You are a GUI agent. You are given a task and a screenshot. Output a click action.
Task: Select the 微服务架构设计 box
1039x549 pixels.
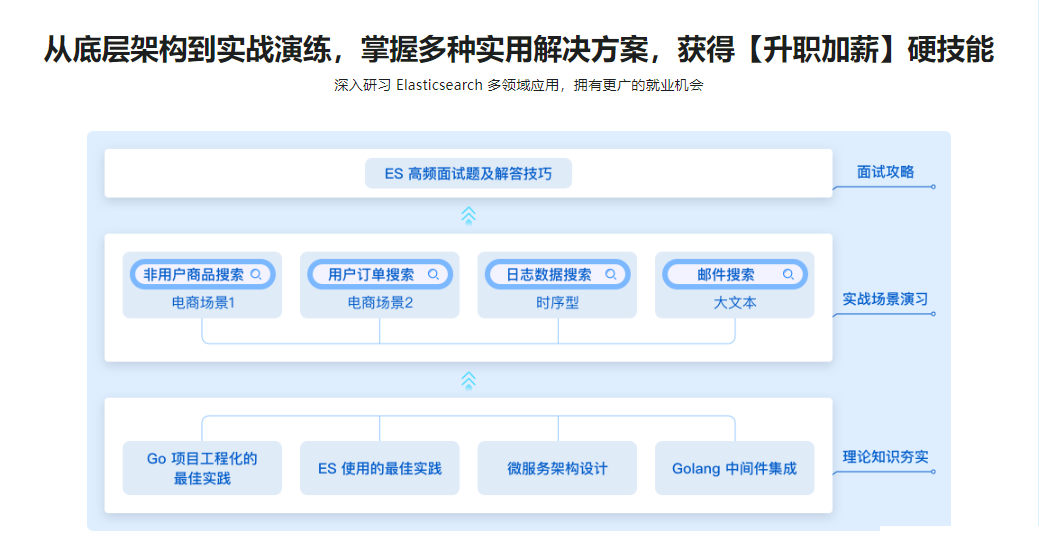pyautogui.click(x=557, y=468)
